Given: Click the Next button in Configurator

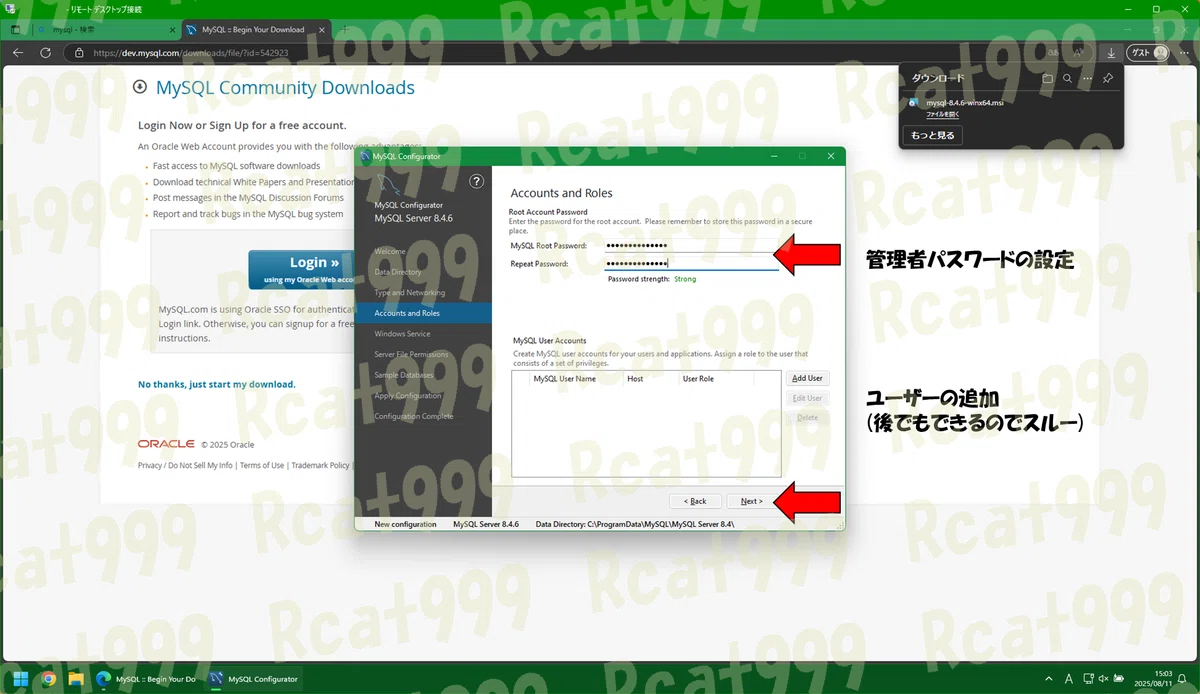Looking at the screenshot, I should pyautogui.click(x=752, y=501).
